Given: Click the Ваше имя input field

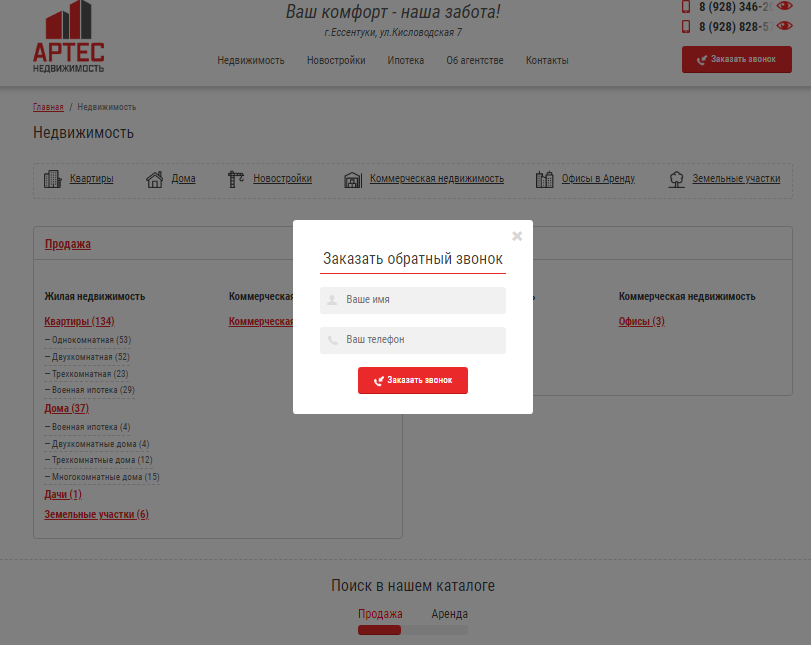Looking at the screenshot, I should [x=413, y=300].
